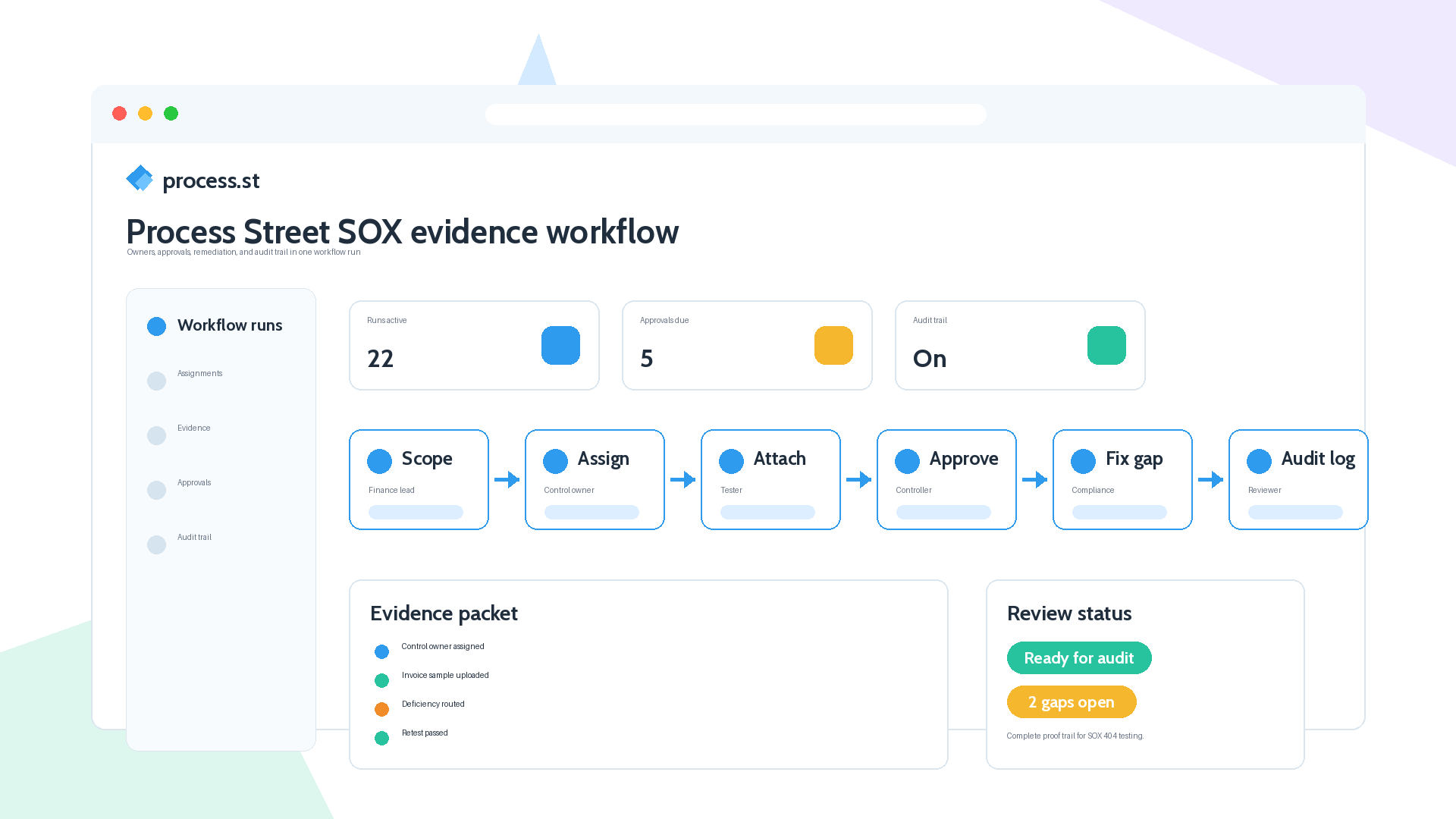Image resolution: width=1456 pixels, height=819 pixels.
Task: Click the process.st brand name
Action: [x=211, y=180]
